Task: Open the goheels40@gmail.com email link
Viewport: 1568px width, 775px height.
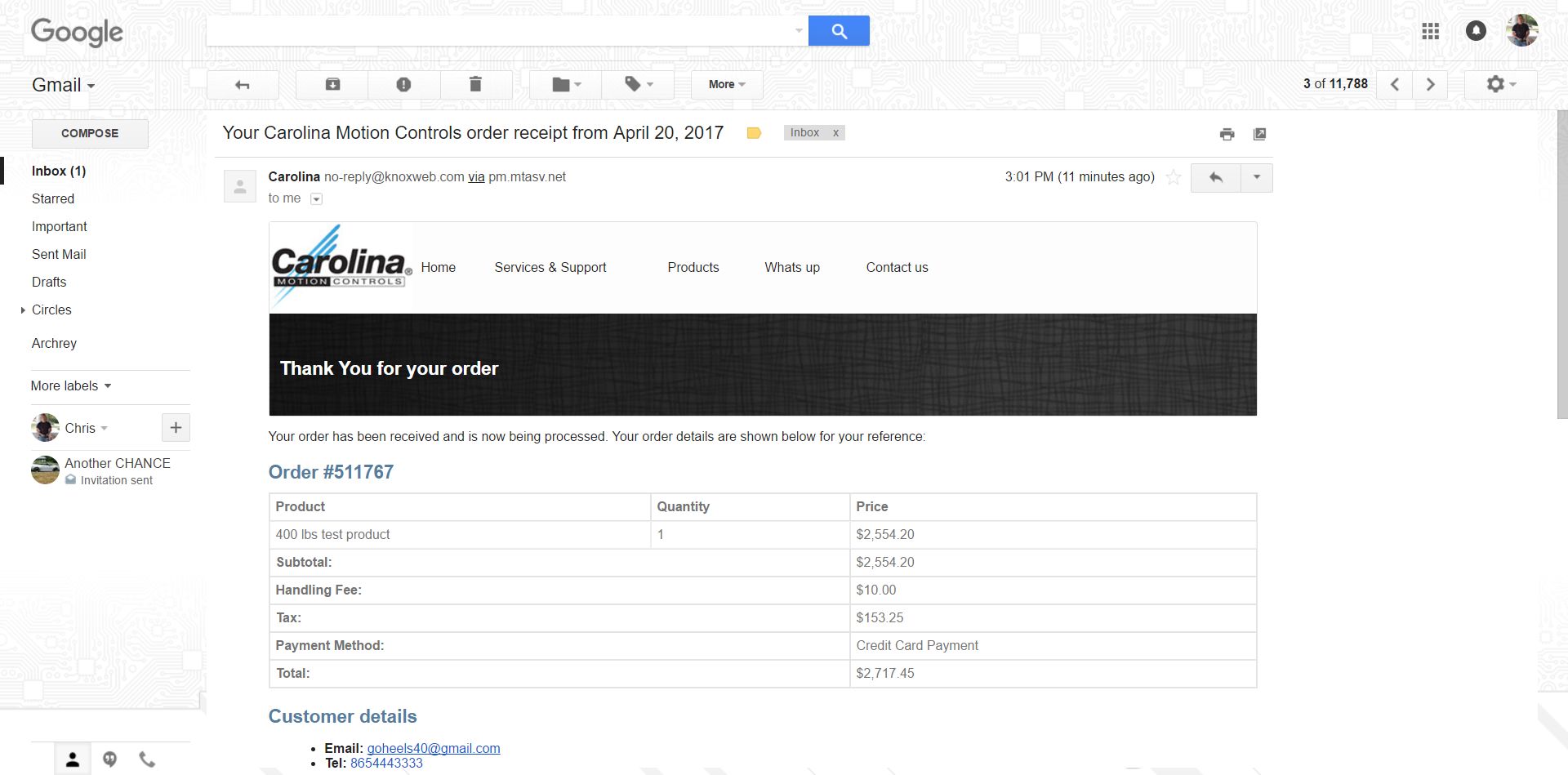Action: tap(434, 748)
